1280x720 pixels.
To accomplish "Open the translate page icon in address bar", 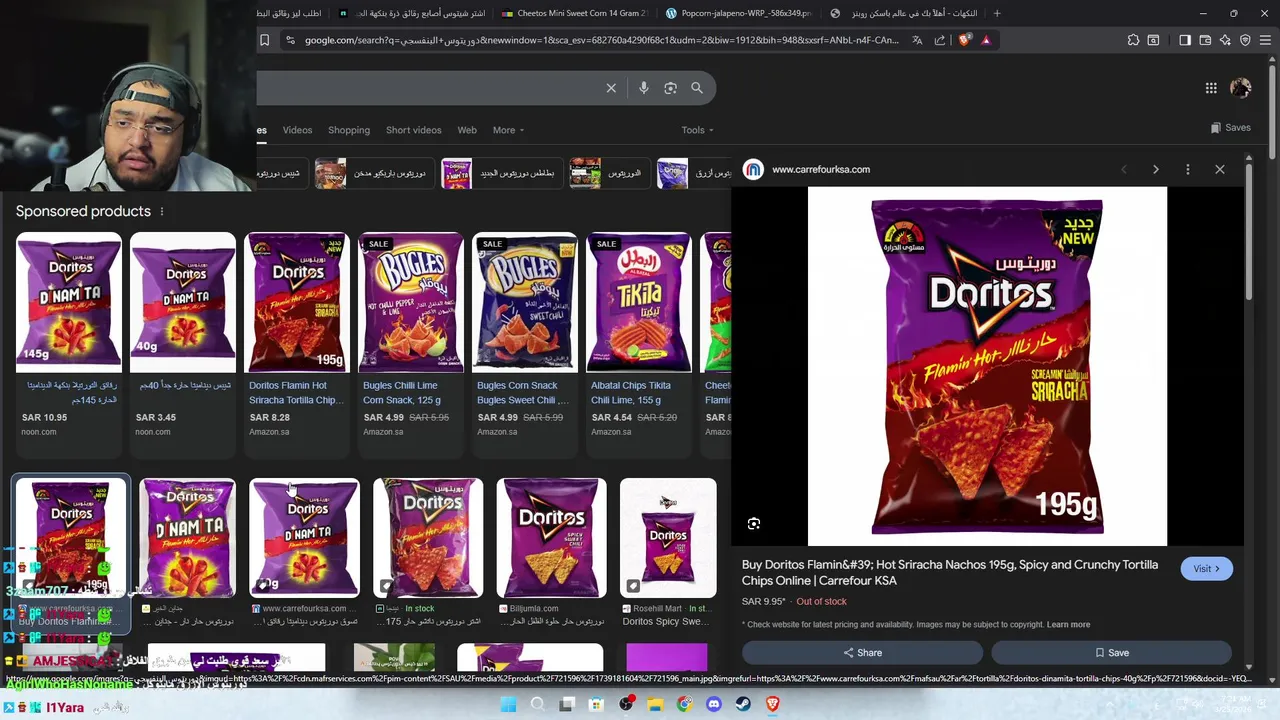I will pyautogui.click(x=918, y=40).
